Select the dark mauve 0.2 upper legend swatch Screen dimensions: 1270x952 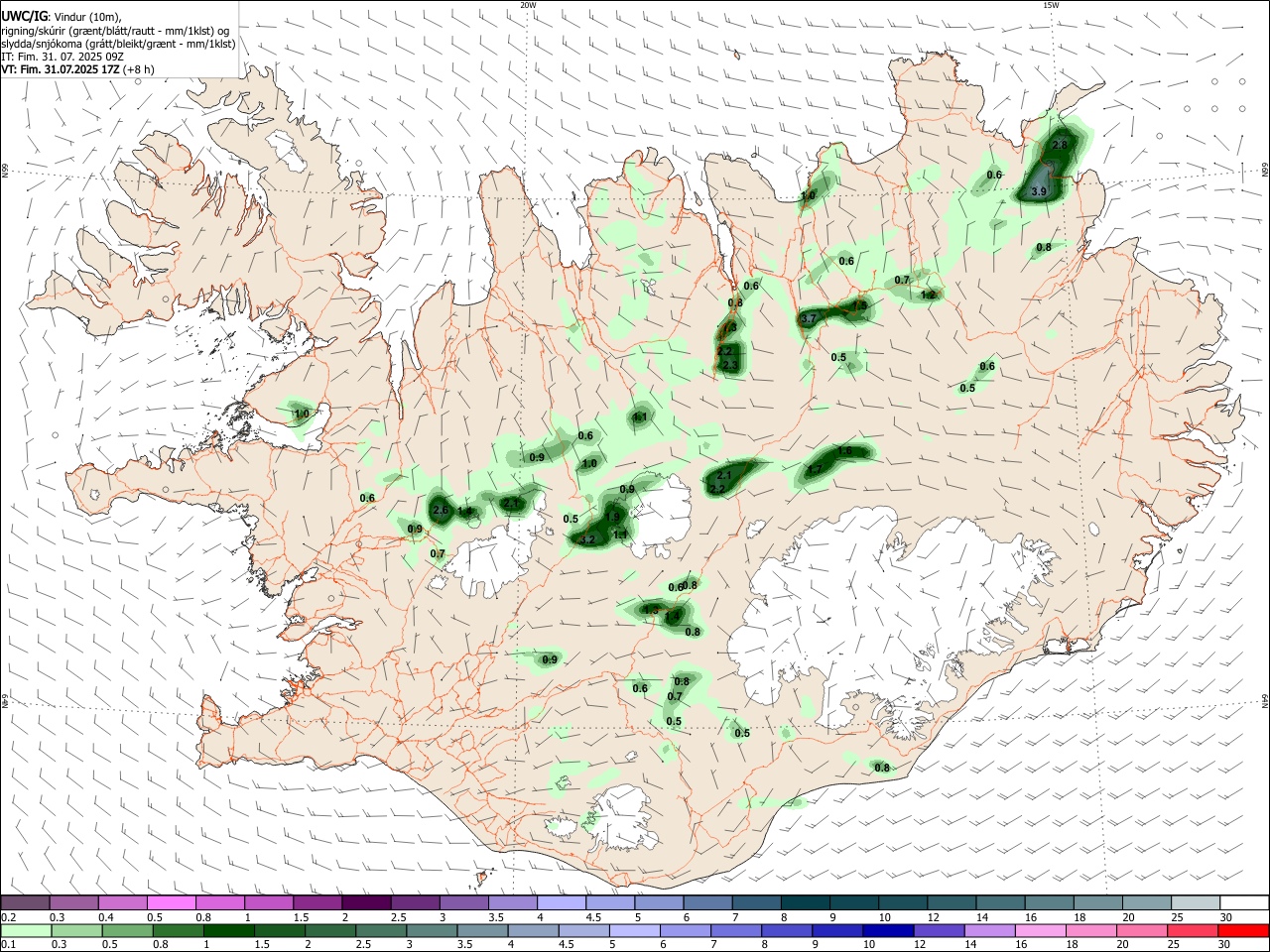point(25,903)
